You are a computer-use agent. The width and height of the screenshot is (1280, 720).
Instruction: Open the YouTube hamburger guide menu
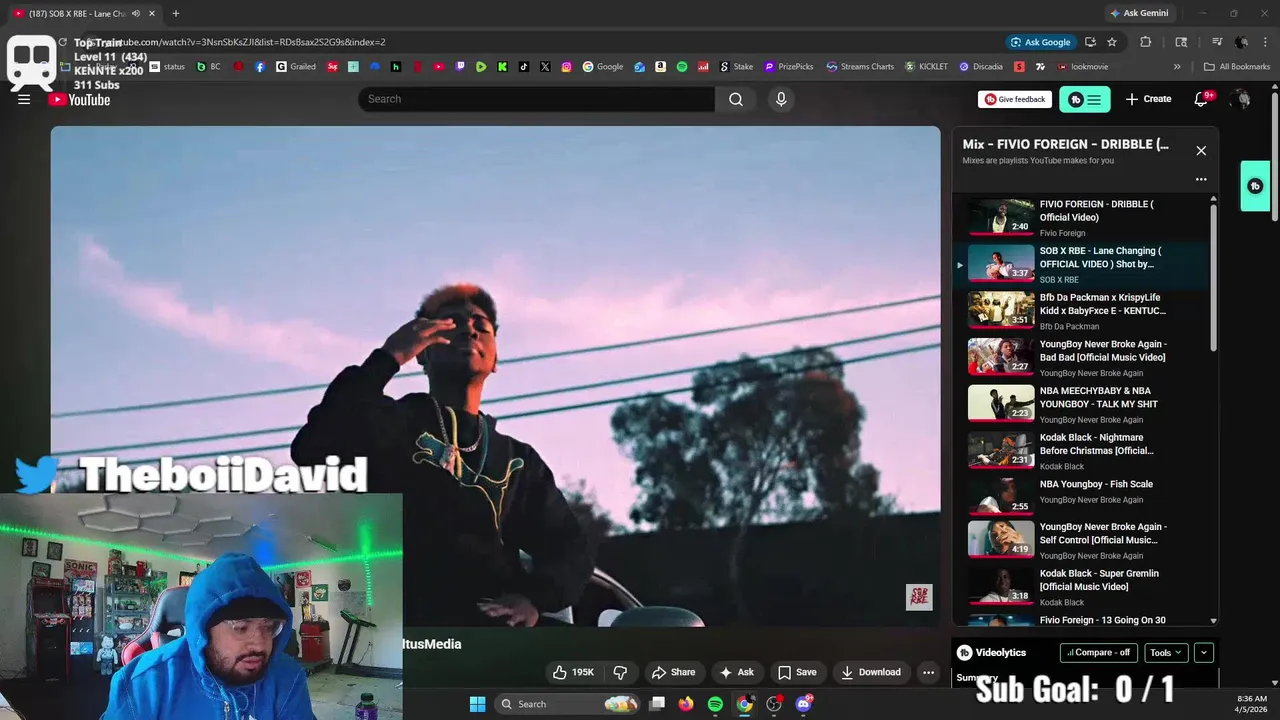[24, 99]
